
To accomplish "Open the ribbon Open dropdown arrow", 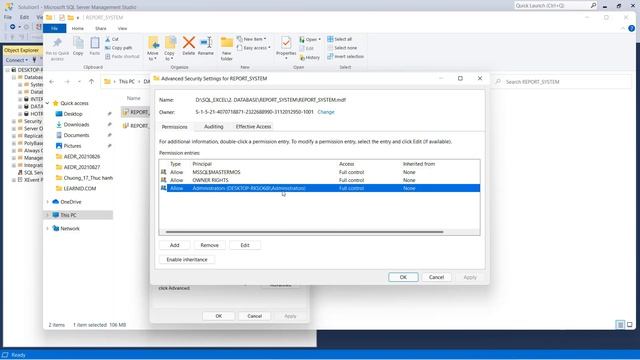I will (x=320, y=40).
